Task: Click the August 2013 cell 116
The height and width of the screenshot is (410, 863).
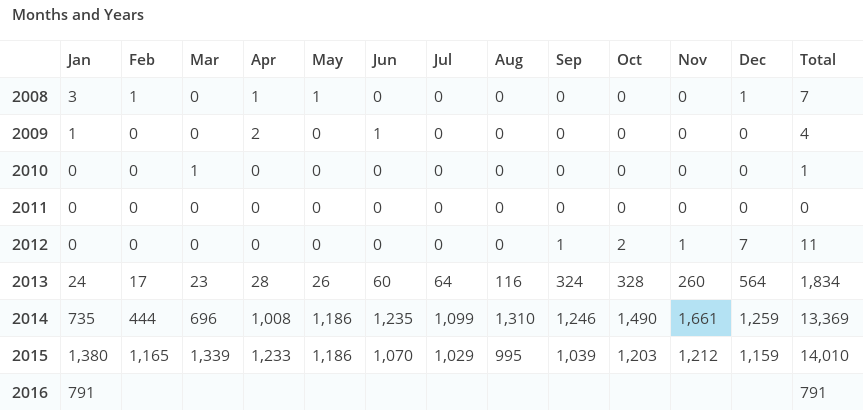Action: 508,281
